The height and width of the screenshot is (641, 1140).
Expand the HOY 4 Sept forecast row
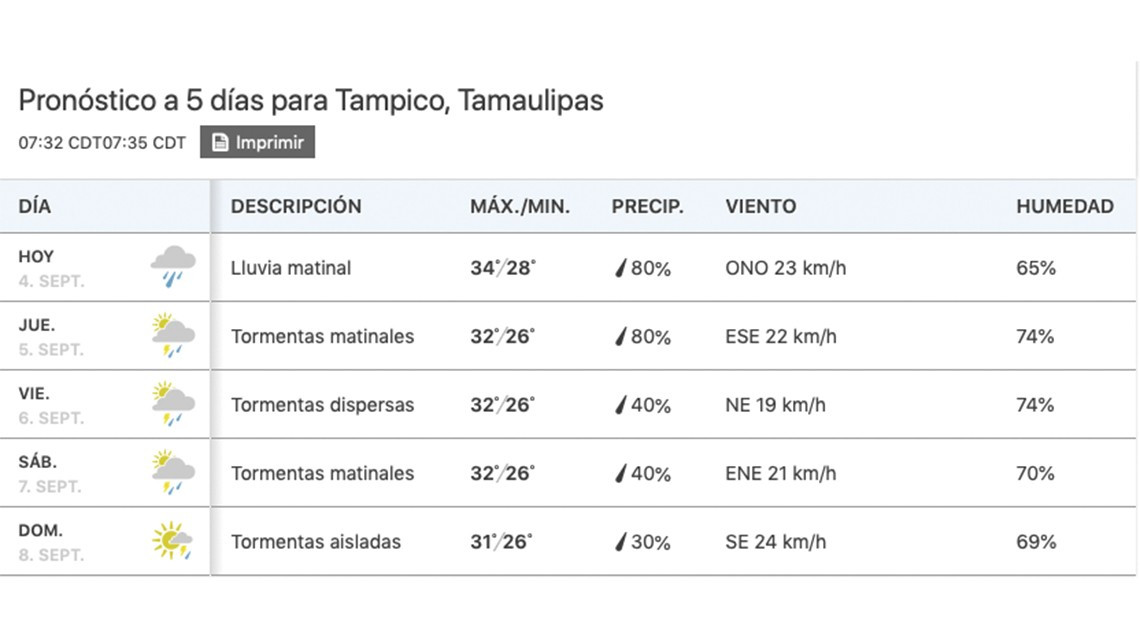(570, 267)
